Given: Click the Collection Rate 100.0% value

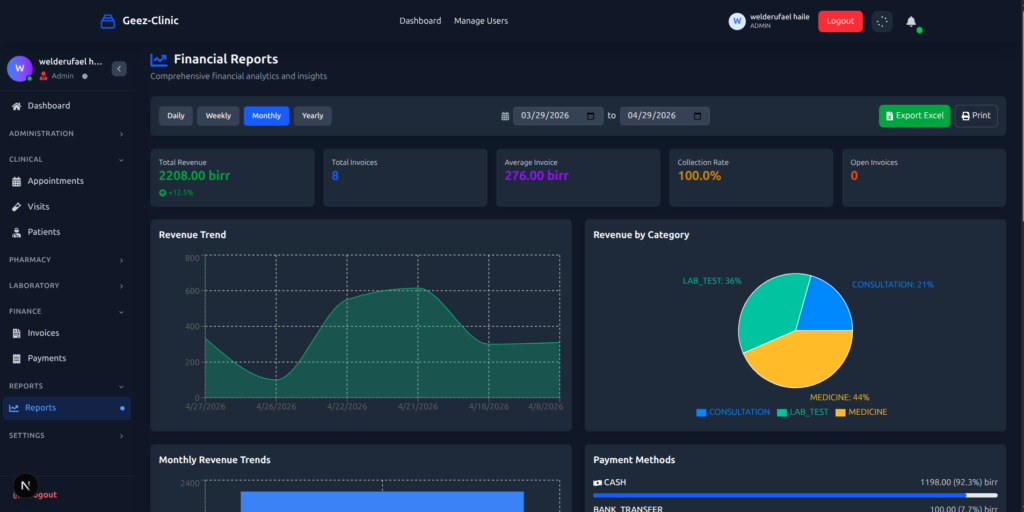Looking at the screenshot, I should 699,176.
